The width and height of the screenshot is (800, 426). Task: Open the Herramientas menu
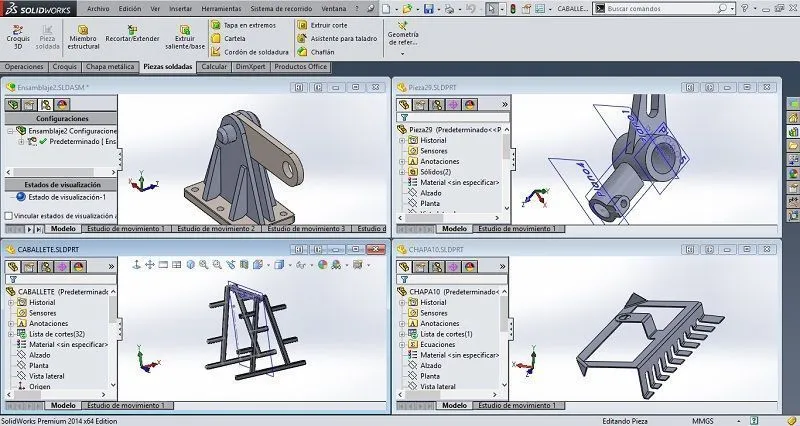click(221, 9)
